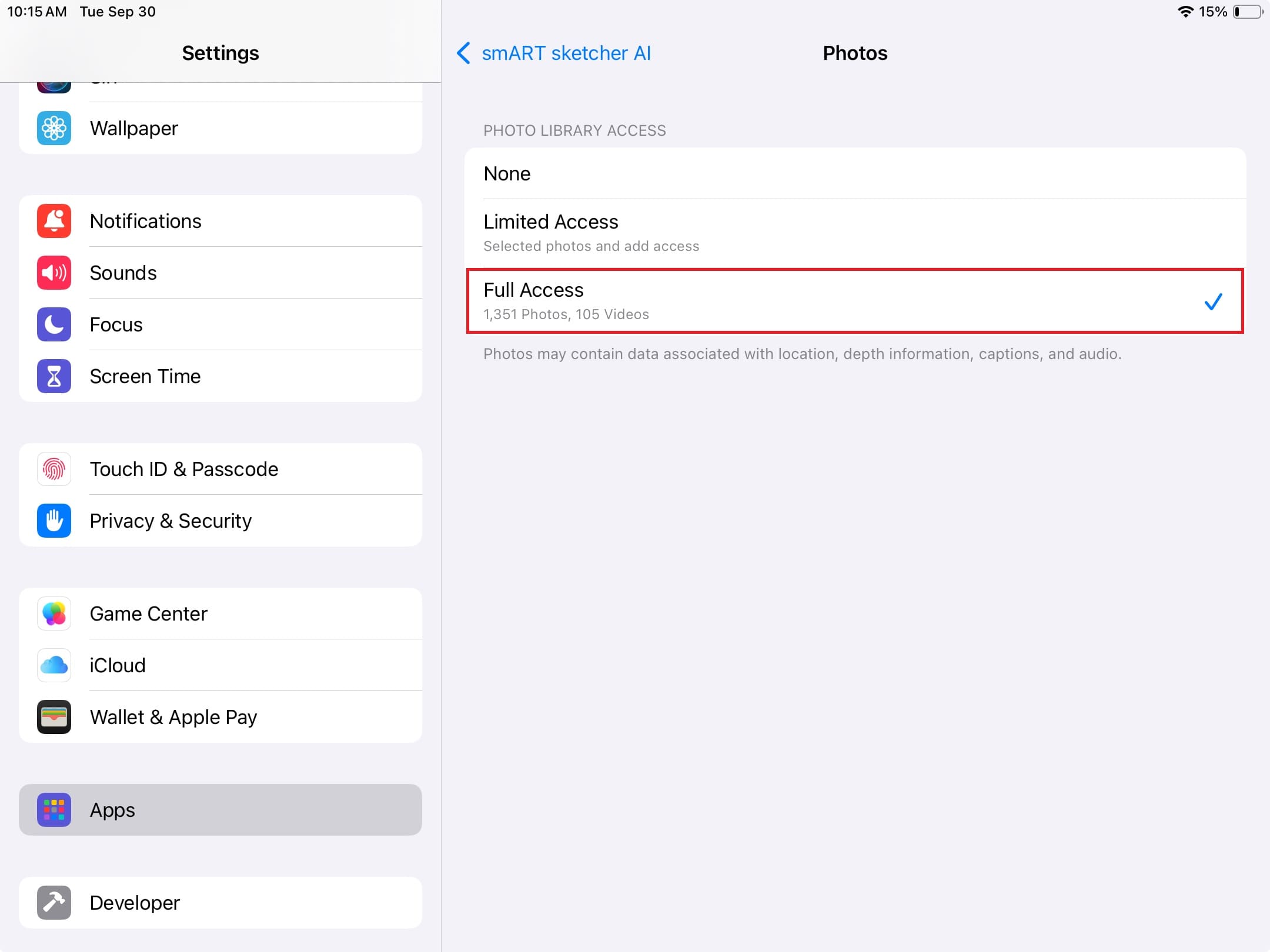Tap the Touch ID fingerprint icon
Image resolution: width=1270 pixels, height=952 pixels.
pos(54,469)
